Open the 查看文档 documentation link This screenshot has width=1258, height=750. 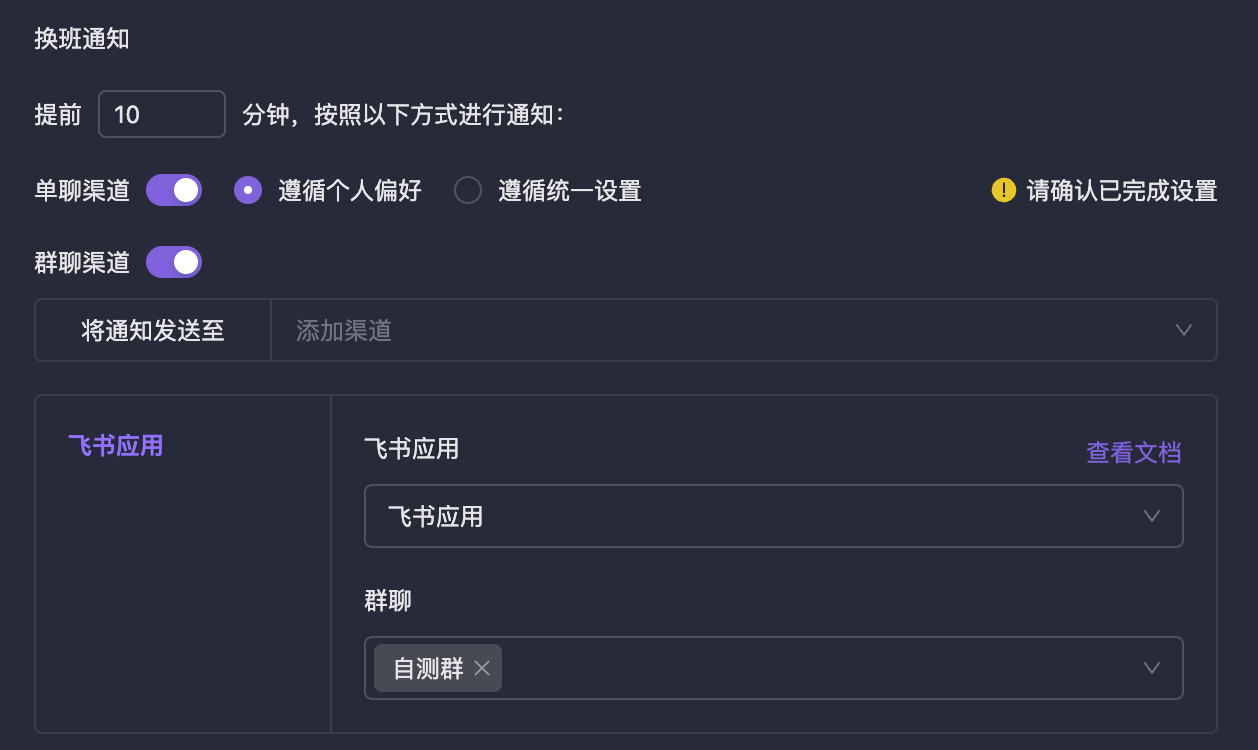1133,451
